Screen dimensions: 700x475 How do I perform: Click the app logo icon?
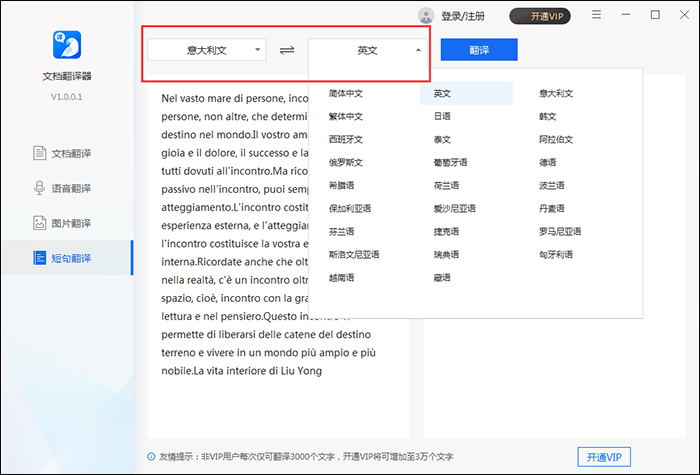click(x=66, y=44)
